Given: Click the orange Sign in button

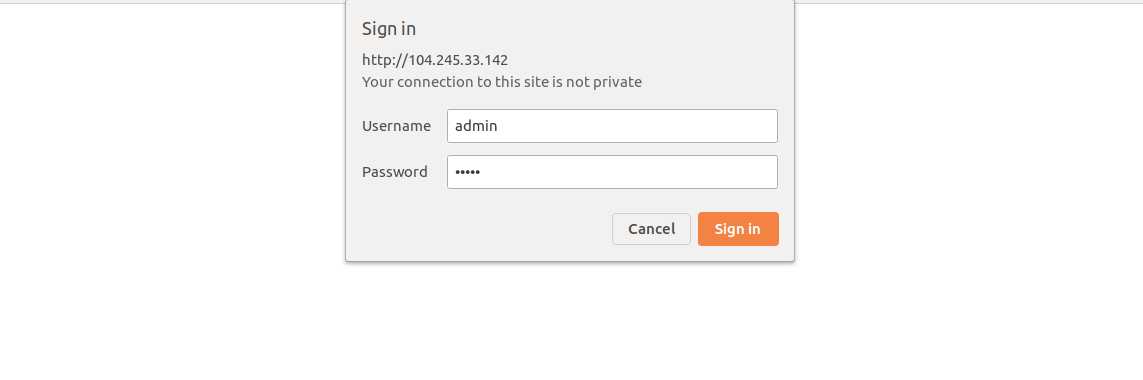Looking at the screenshot, I should click(738, 229).
